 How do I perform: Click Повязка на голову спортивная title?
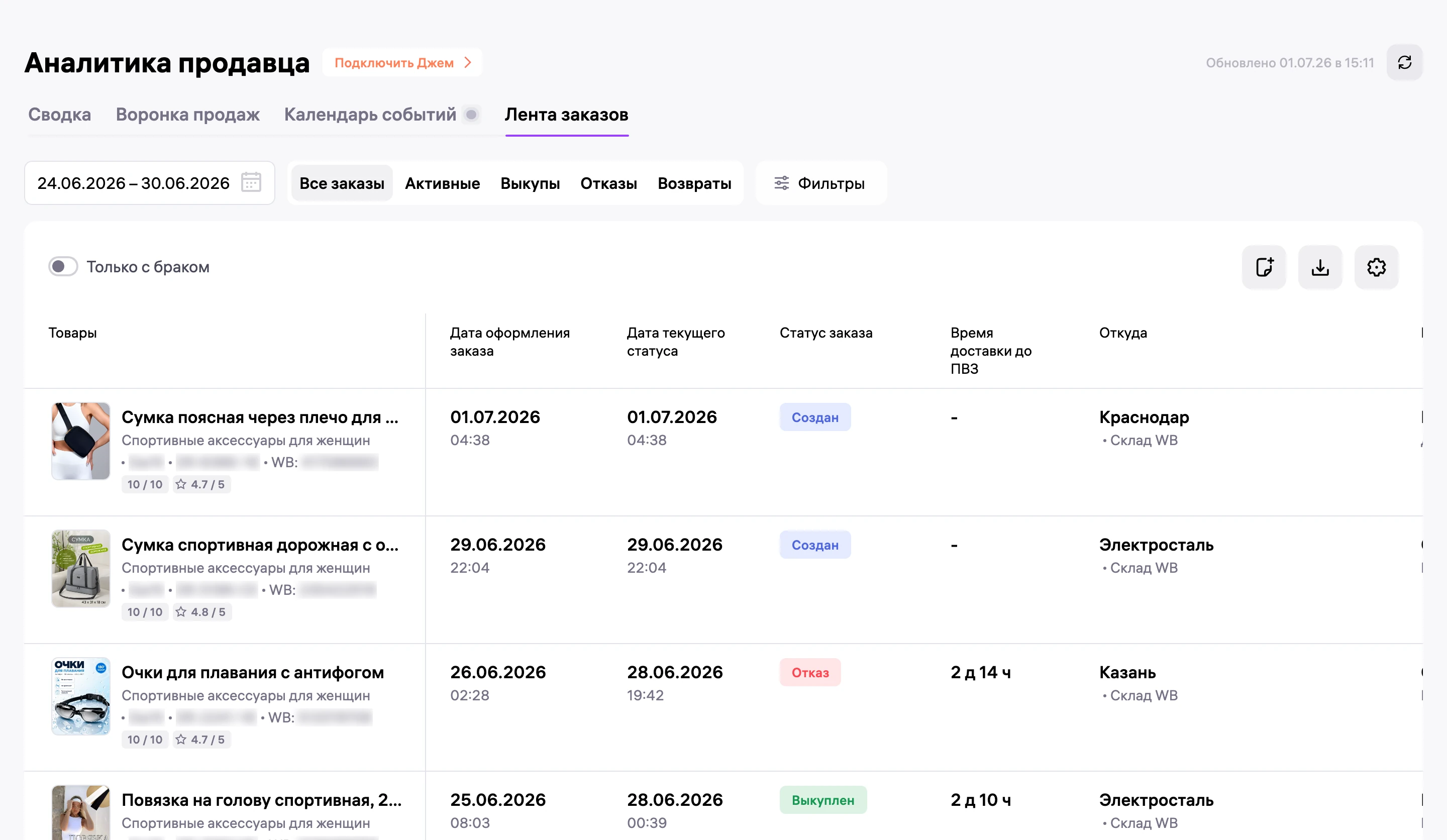(x=262, y=799)
